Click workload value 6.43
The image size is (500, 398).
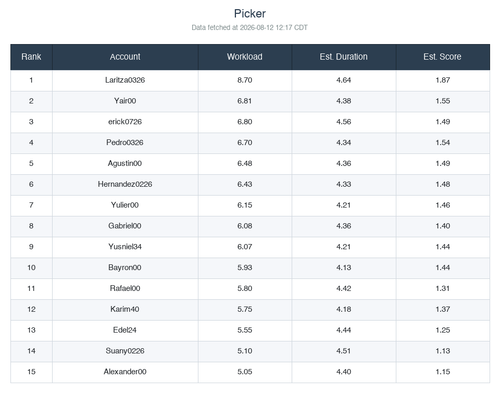point(245,184)
